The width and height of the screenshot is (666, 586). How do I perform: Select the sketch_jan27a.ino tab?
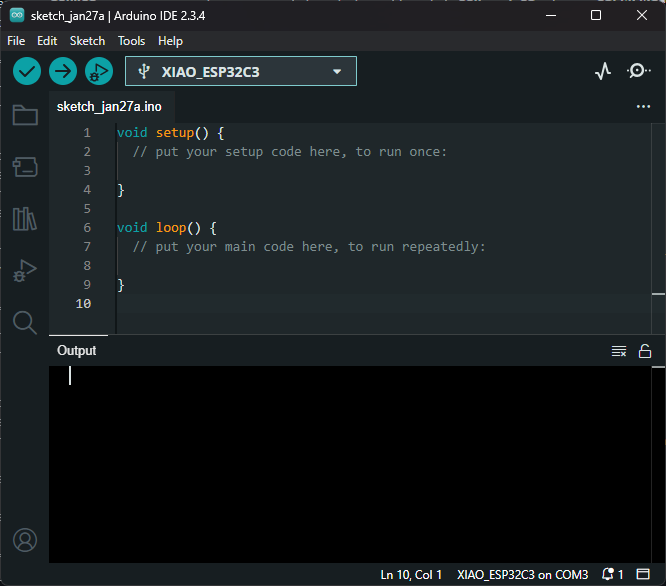tap(109, 106)
